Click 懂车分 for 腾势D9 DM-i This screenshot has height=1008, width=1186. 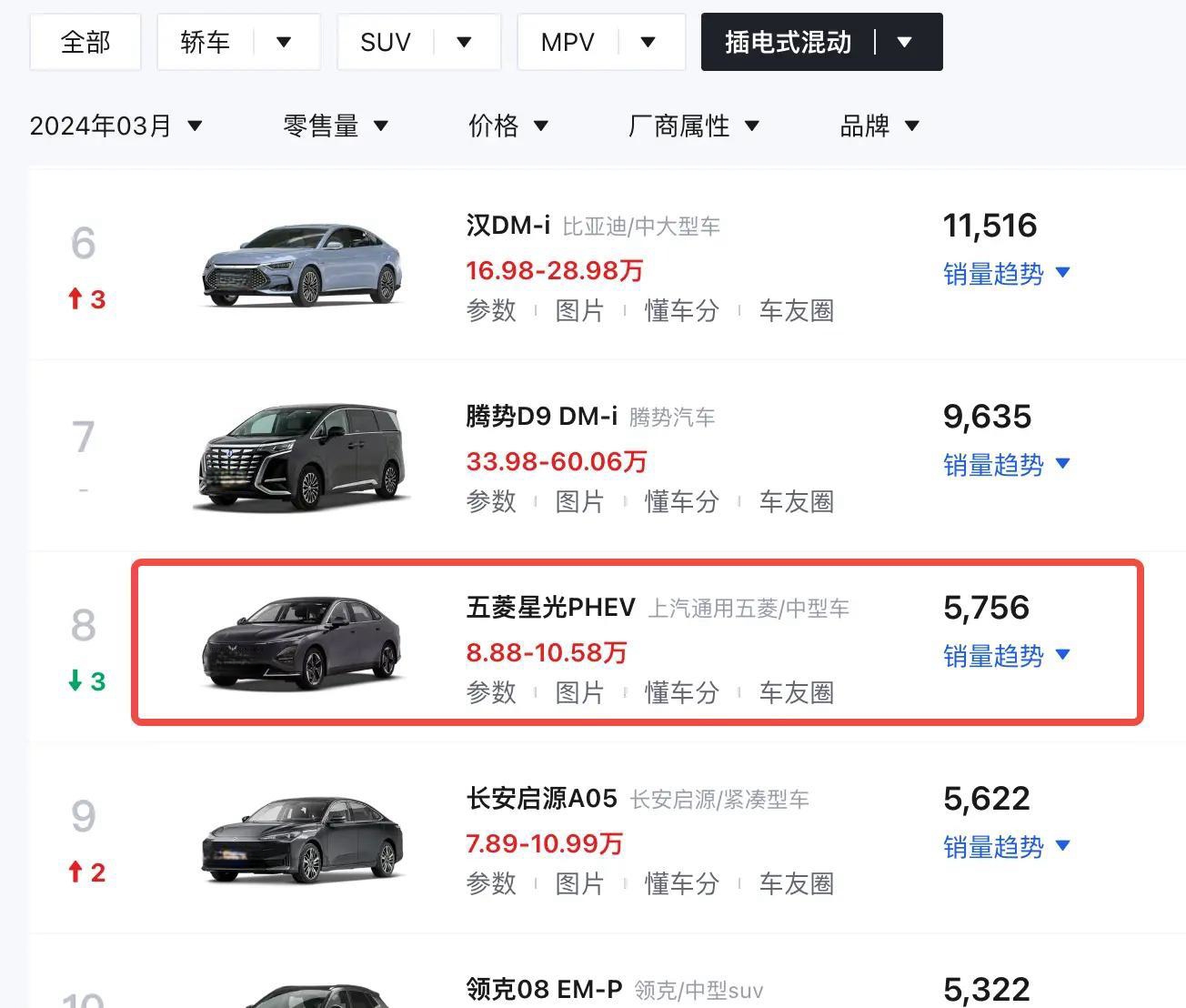[x=681, y=501]
